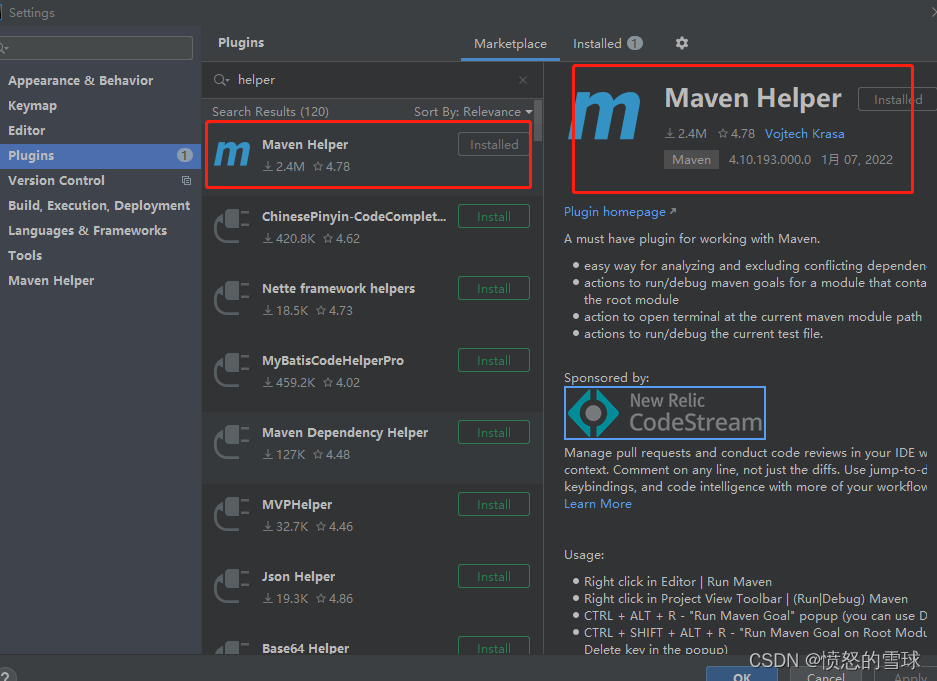Click the Nette framework helpers plugin icon
The width and height of the screenshot is (937, 681).
pyautogui.click(x=232, y=298)
